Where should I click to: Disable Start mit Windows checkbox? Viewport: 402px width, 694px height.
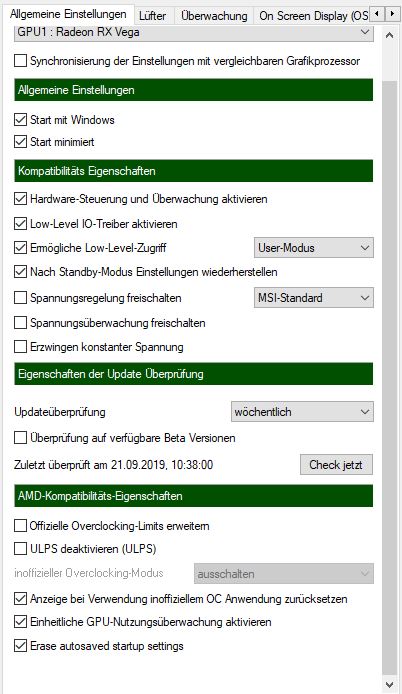point(20,120)
